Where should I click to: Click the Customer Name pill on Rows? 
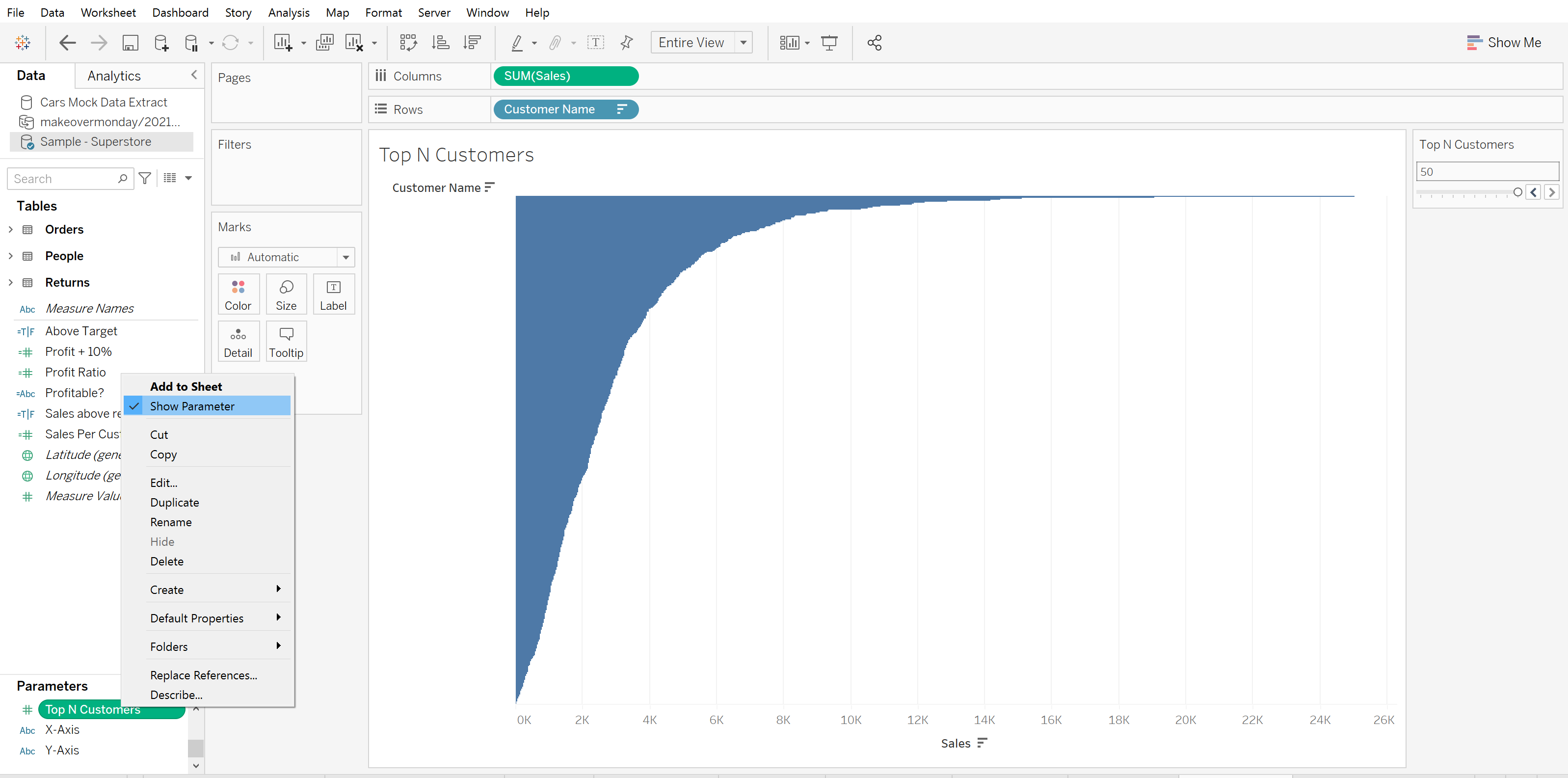(565, 109)
